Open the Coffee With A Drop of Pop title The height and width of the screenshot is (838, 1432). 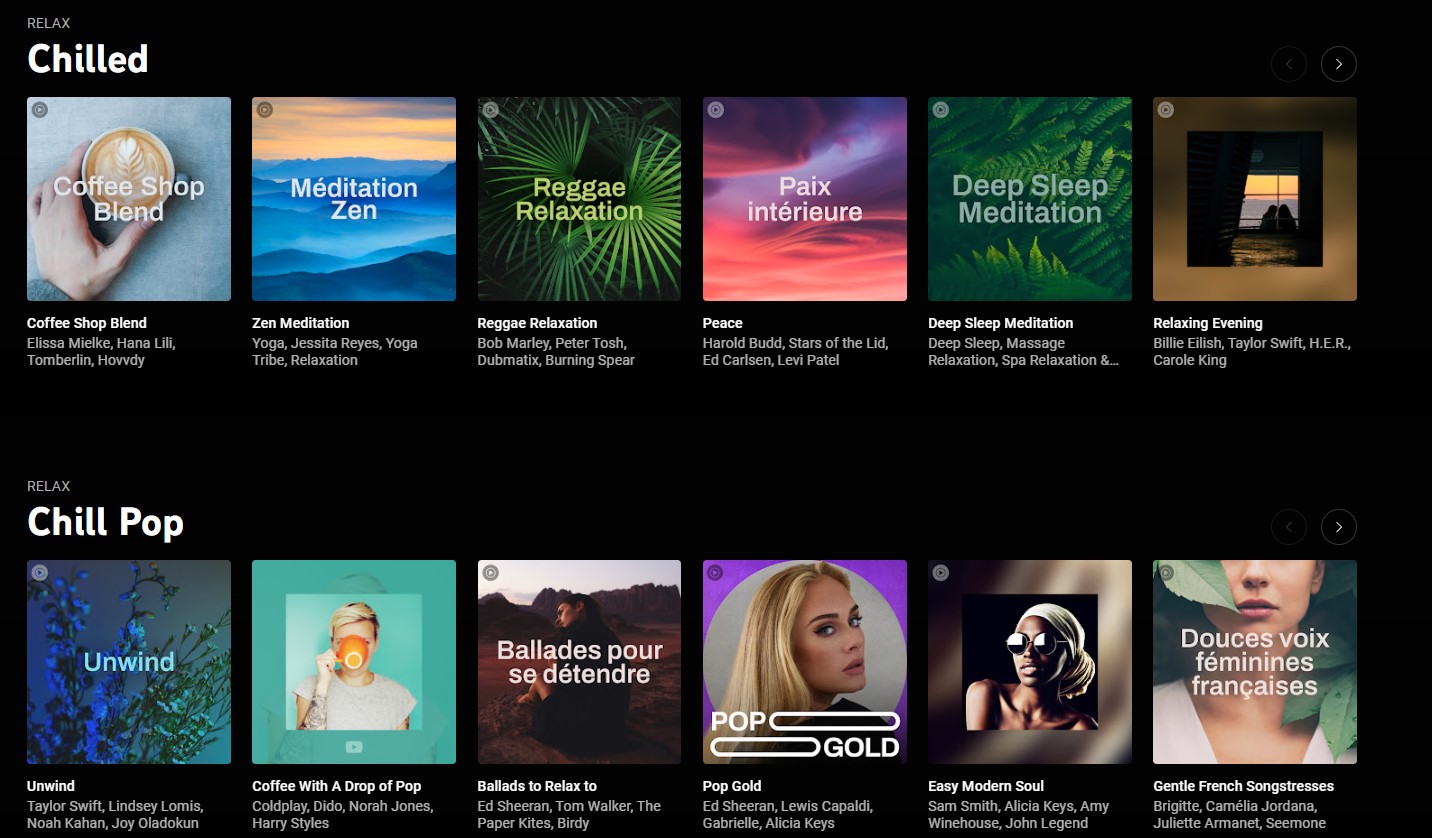336,786
